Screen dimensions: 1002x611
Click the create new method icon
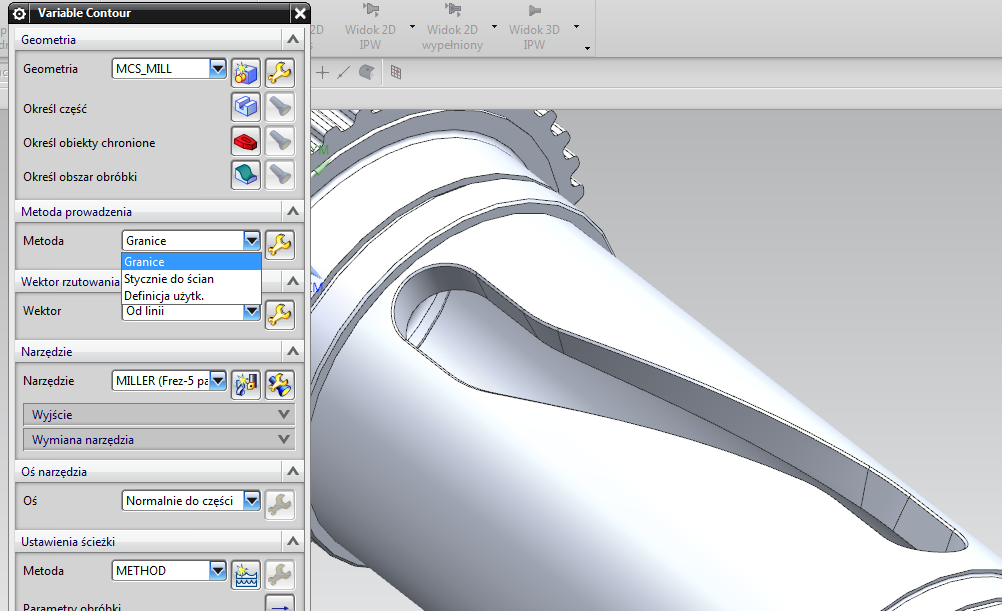tap(246, 574)
